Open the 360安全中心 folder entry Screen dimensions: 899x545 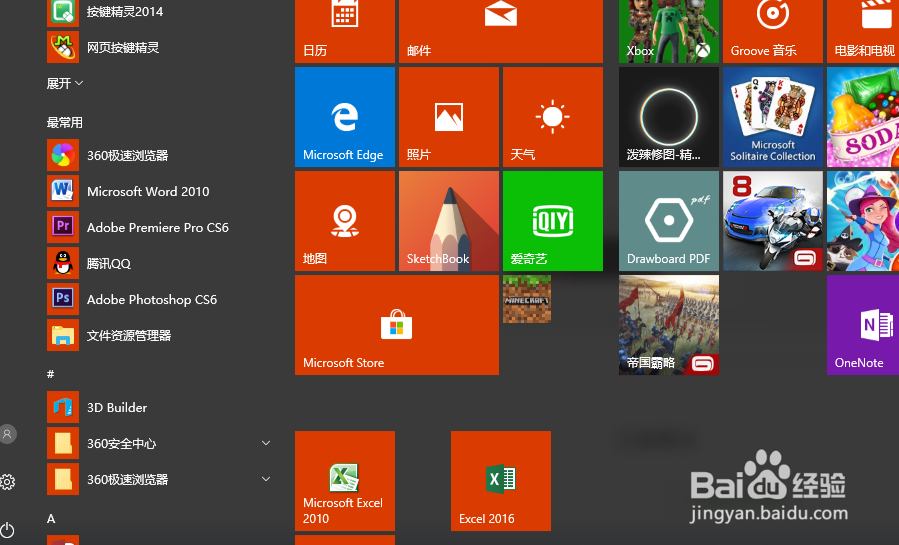click(161, 444)
